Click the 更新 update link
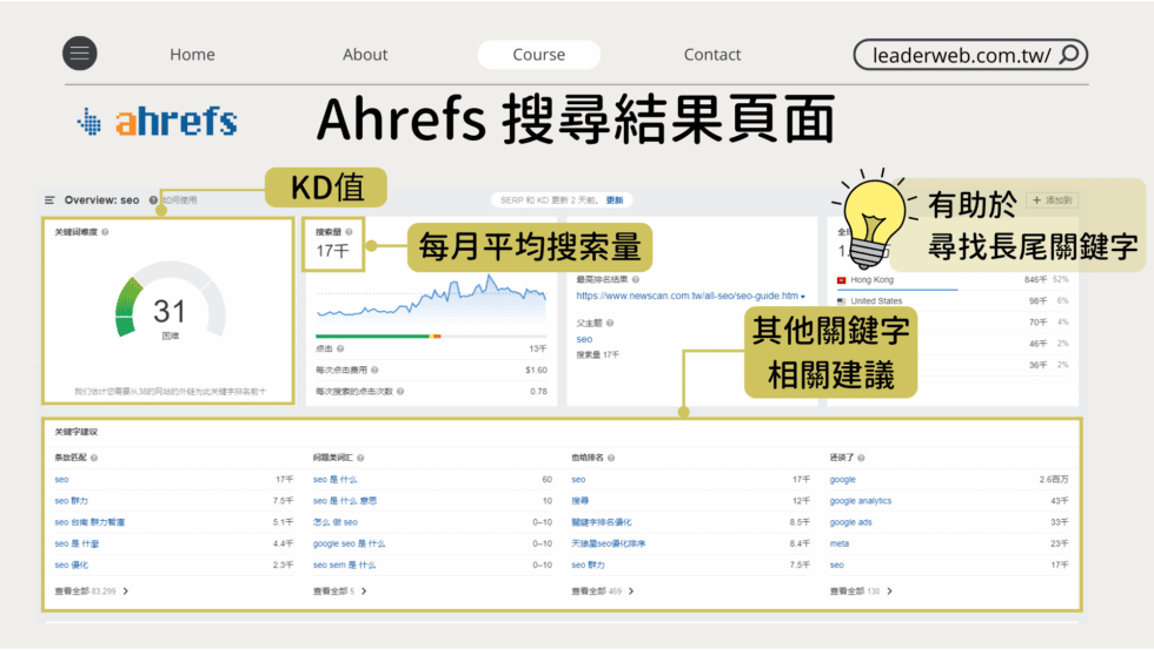 [614, 200]
